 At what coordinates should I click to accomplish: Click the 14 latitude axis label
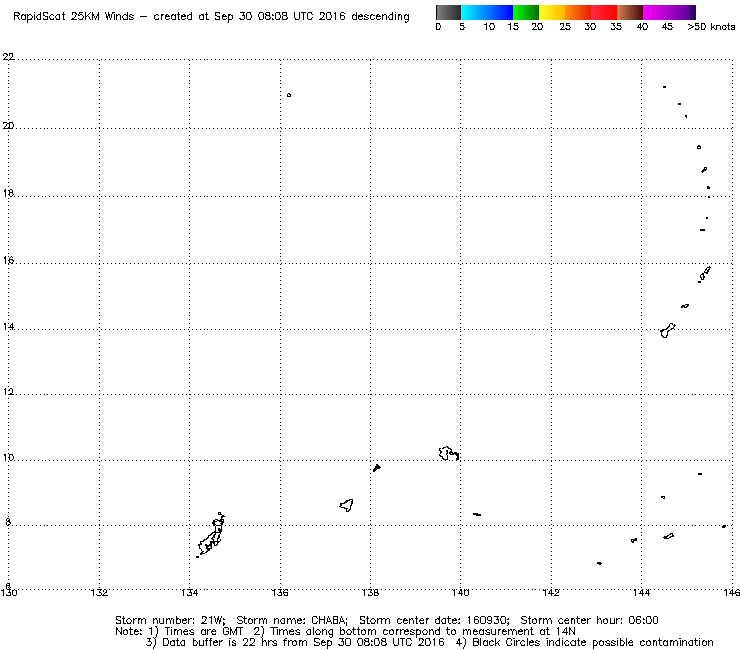point(8,327)
